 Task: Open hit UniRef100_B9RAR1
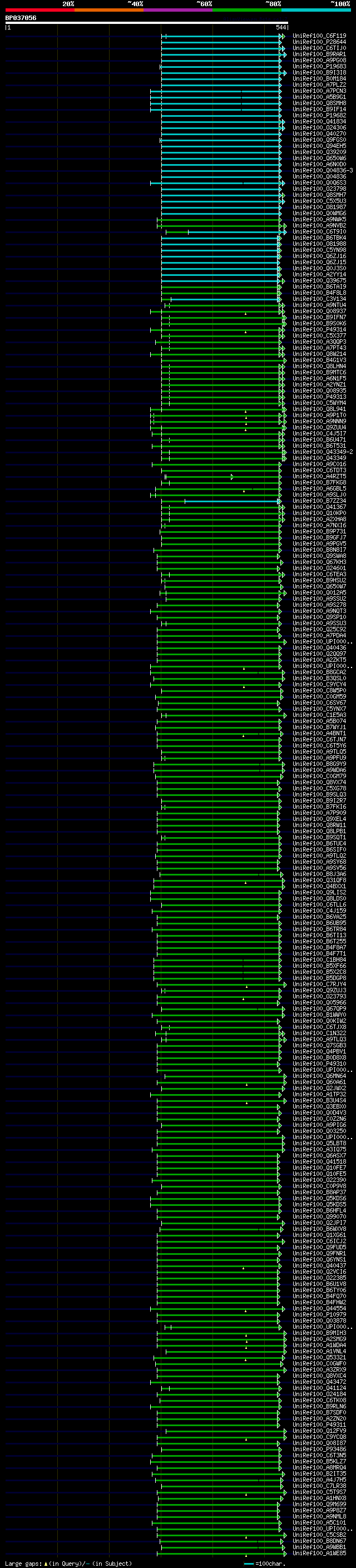(x=319, y=54)
